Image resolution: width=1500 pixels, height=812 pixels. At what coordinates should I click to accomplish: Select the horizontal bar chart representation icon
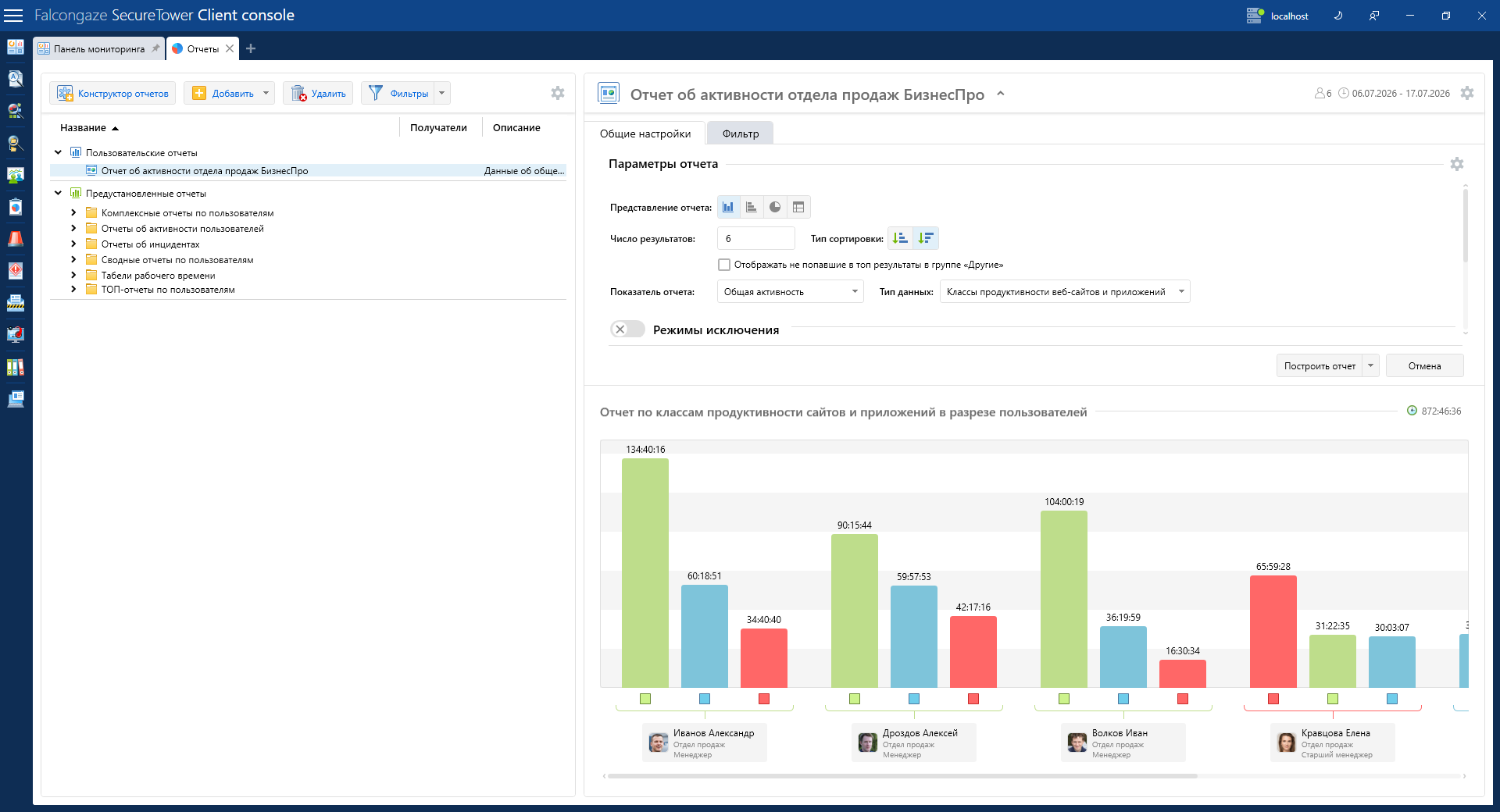tap(752, 207)
